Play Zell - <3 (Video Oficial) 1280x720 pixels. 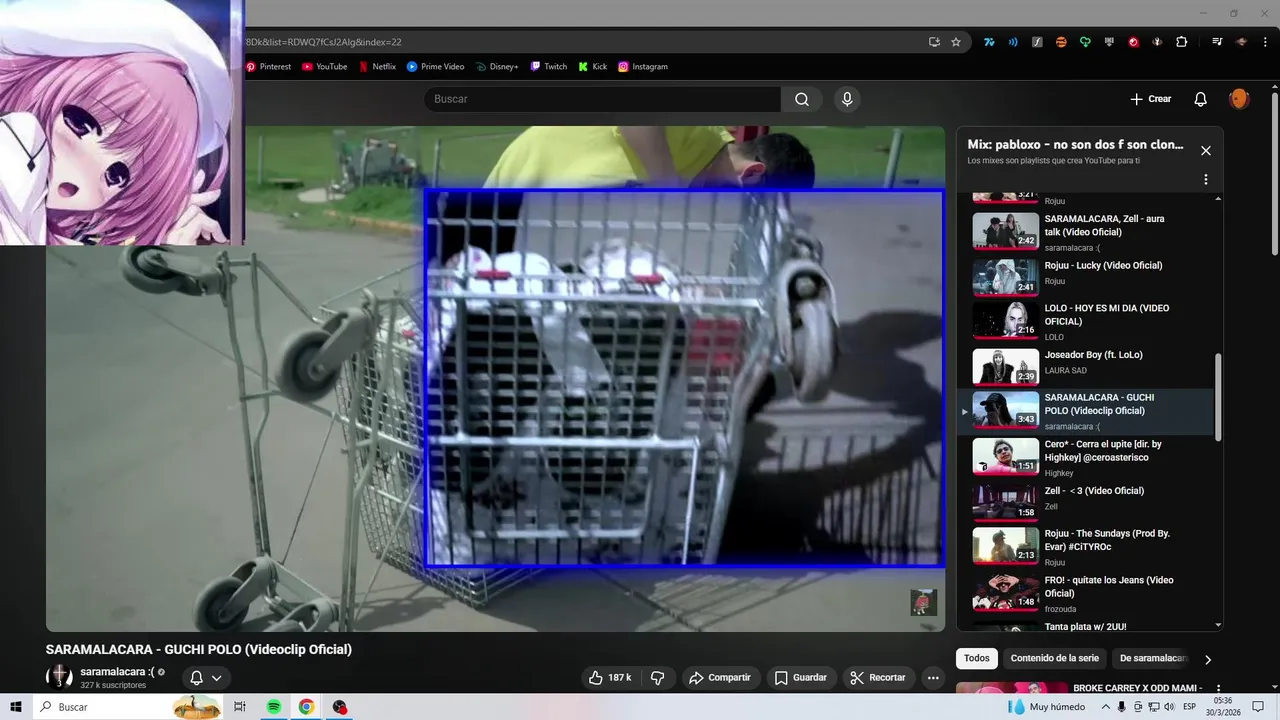1090,502
